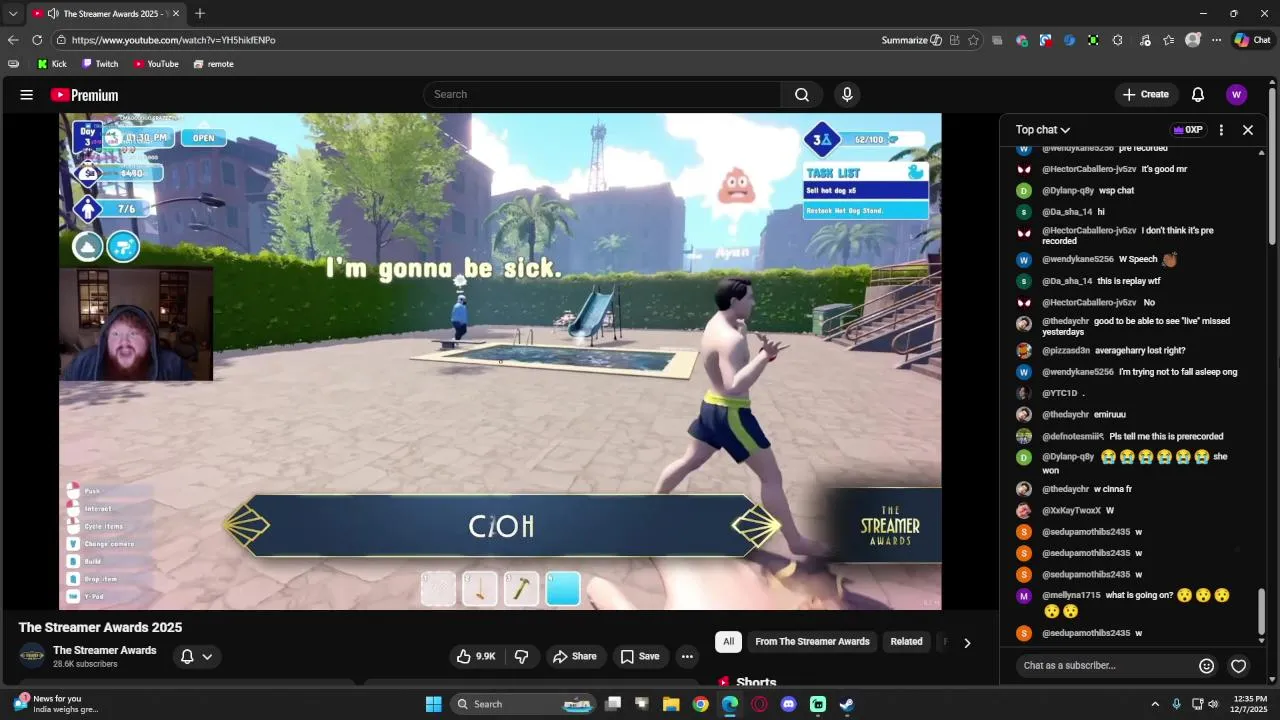1280x720 pixels.
Task: Open the emoji picker in chat
Action: [x=1207, y=666]
